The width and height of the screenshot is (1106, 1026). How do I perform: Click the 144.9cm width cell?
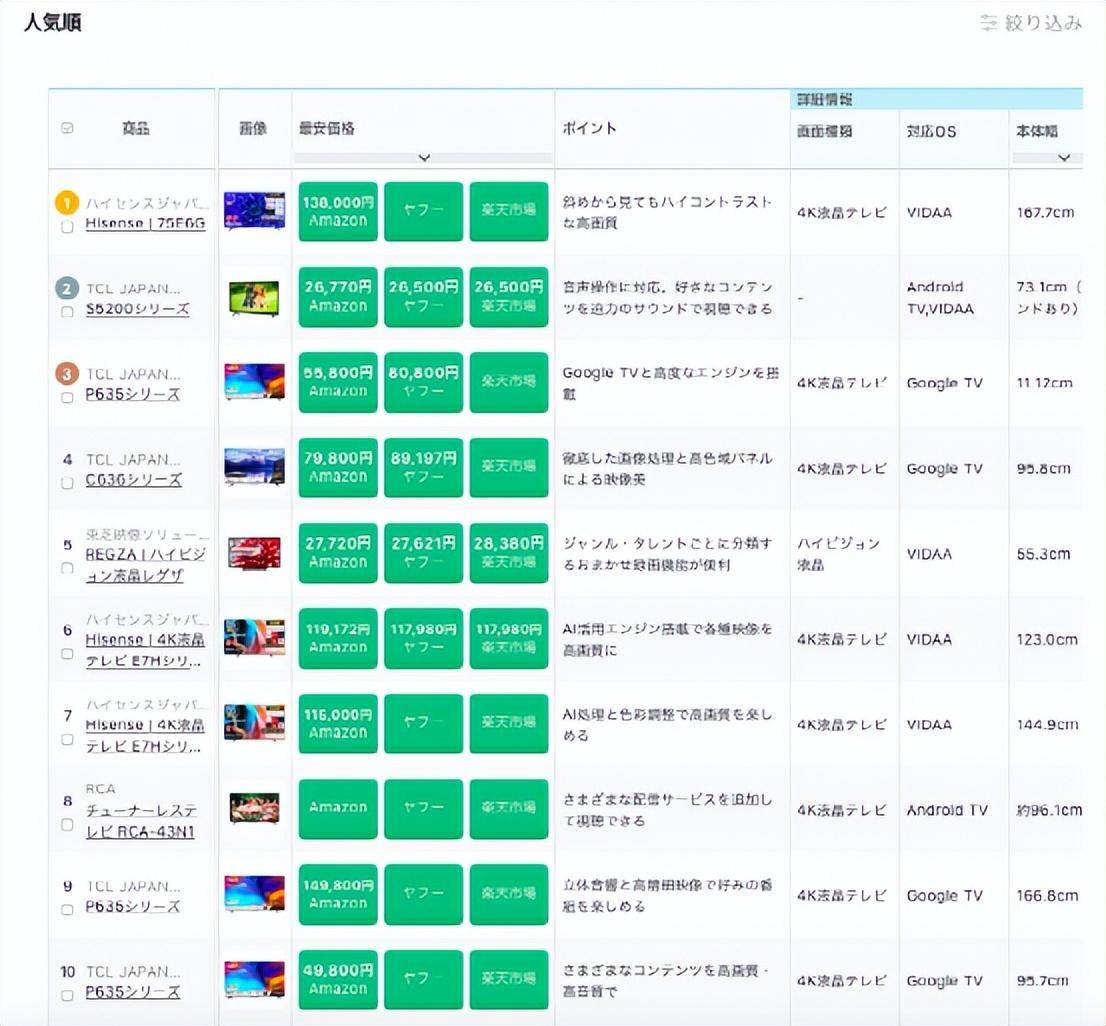point(1047,725)
